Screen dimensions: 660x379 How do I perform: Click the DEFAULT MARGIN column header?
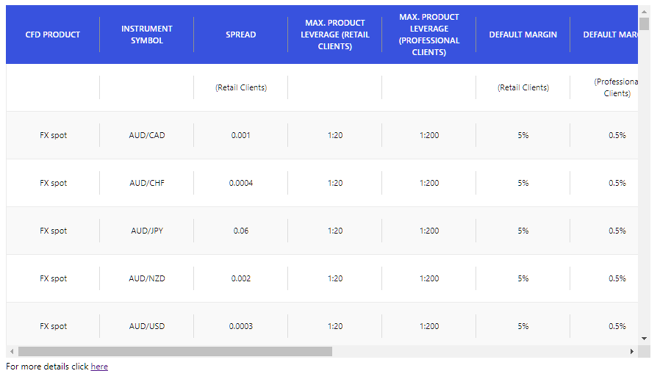[x=523, y=35]
